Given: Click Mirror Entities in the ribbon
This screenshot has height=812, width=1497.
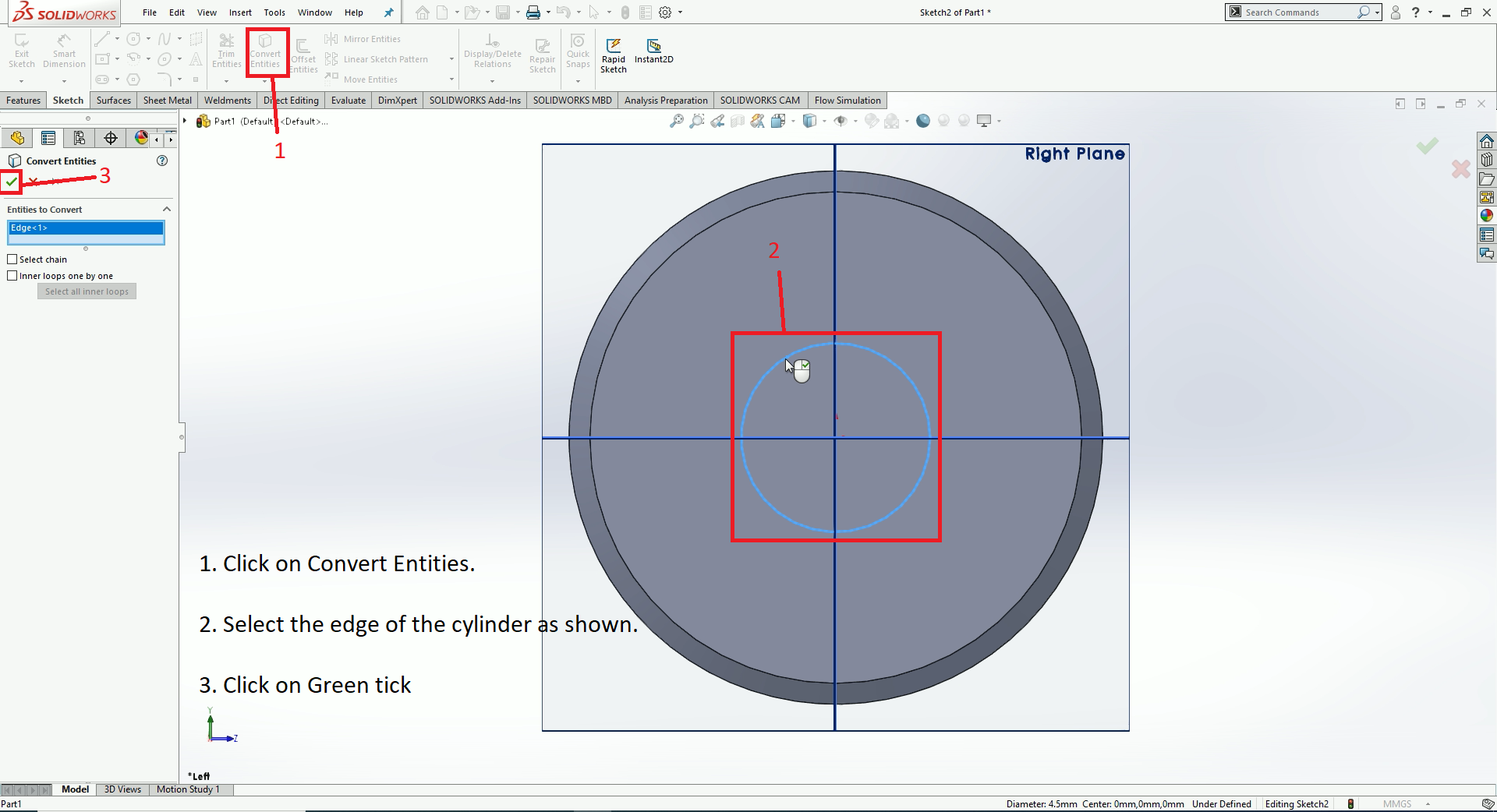Looking at the screenshot, I should (x=363, y=39).
